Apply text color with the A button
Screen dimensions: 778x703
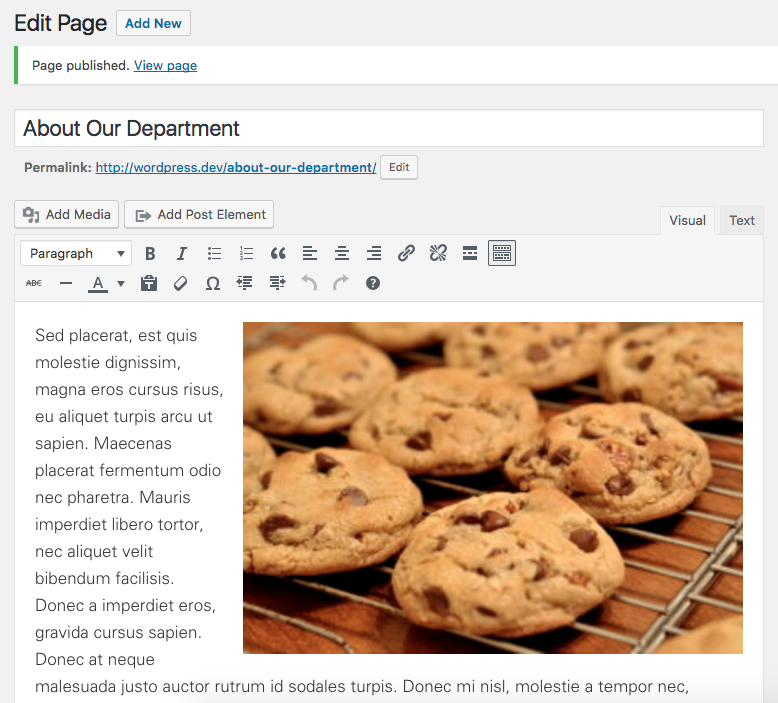click(98, 284)
